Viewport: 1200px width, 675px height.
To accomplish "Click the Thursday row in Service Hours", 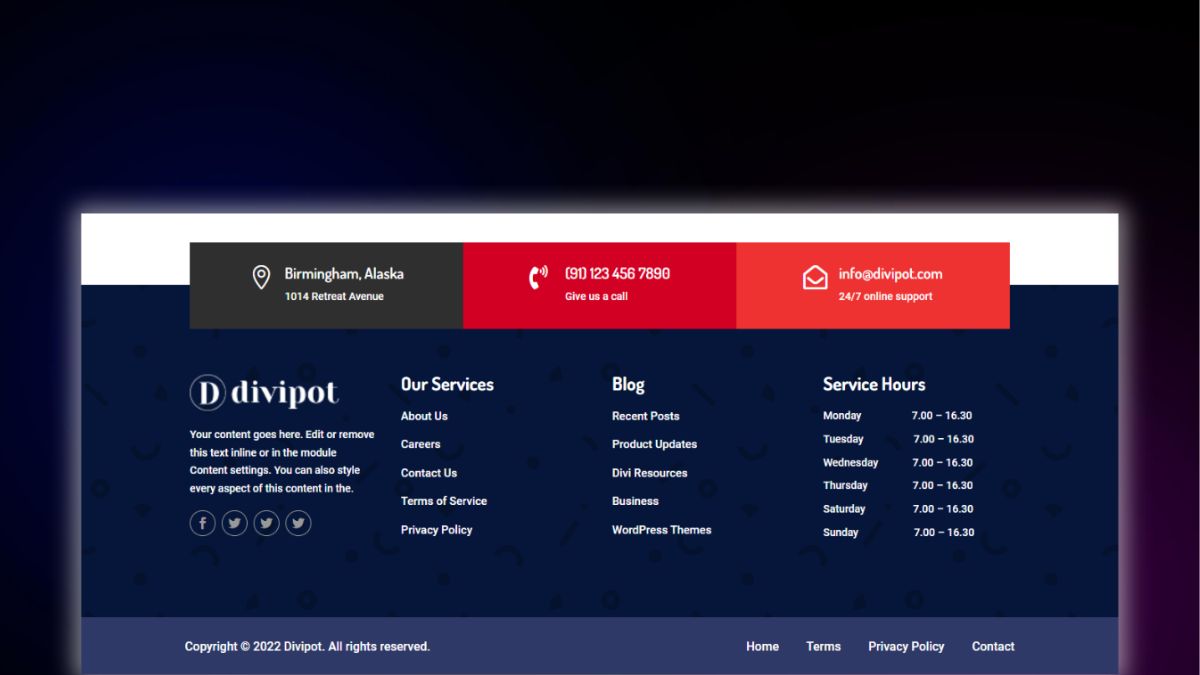I will (898, 485).
